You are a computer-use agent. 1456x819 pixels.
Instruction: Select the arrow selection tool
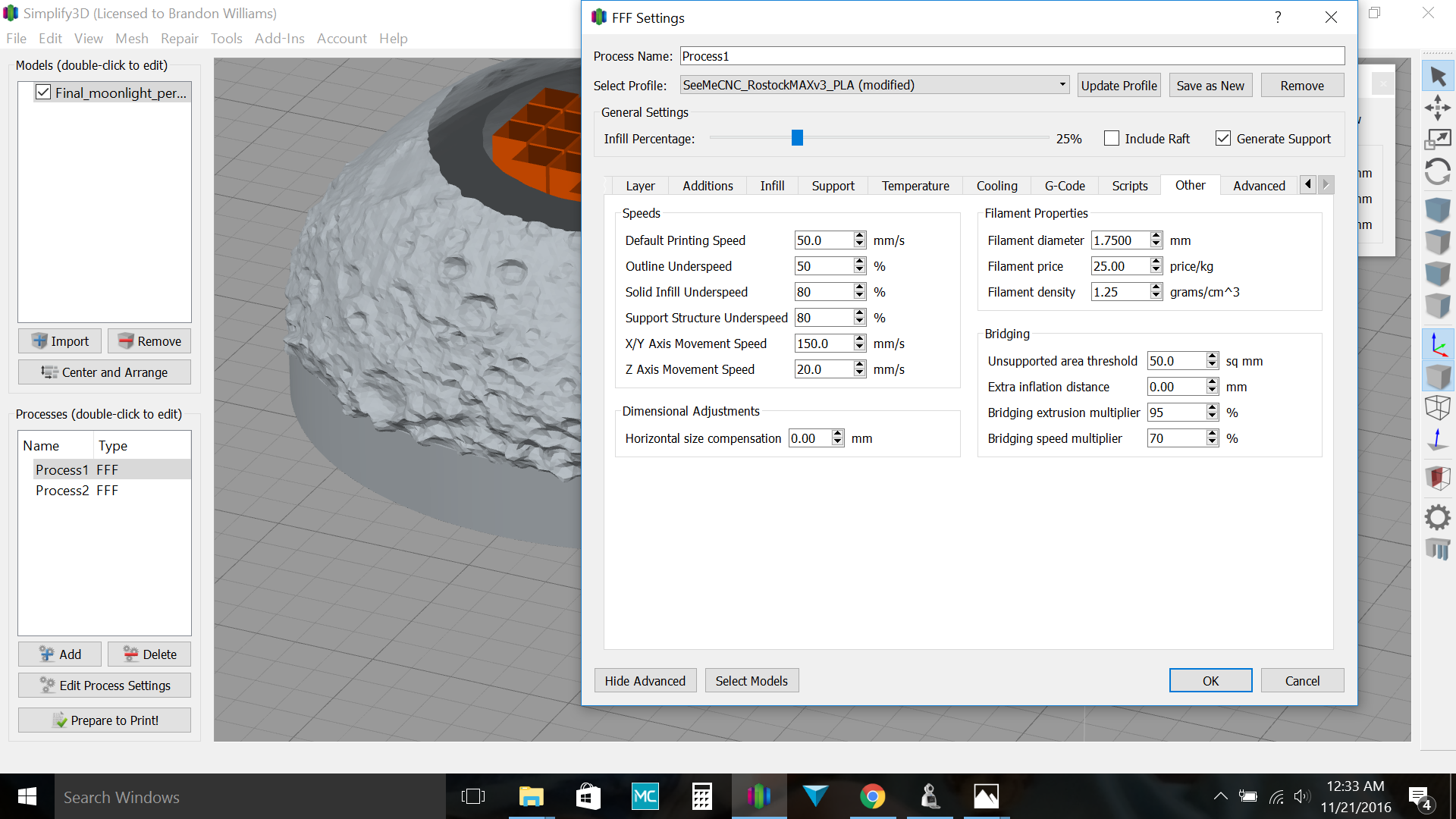tap(1438, 77)
